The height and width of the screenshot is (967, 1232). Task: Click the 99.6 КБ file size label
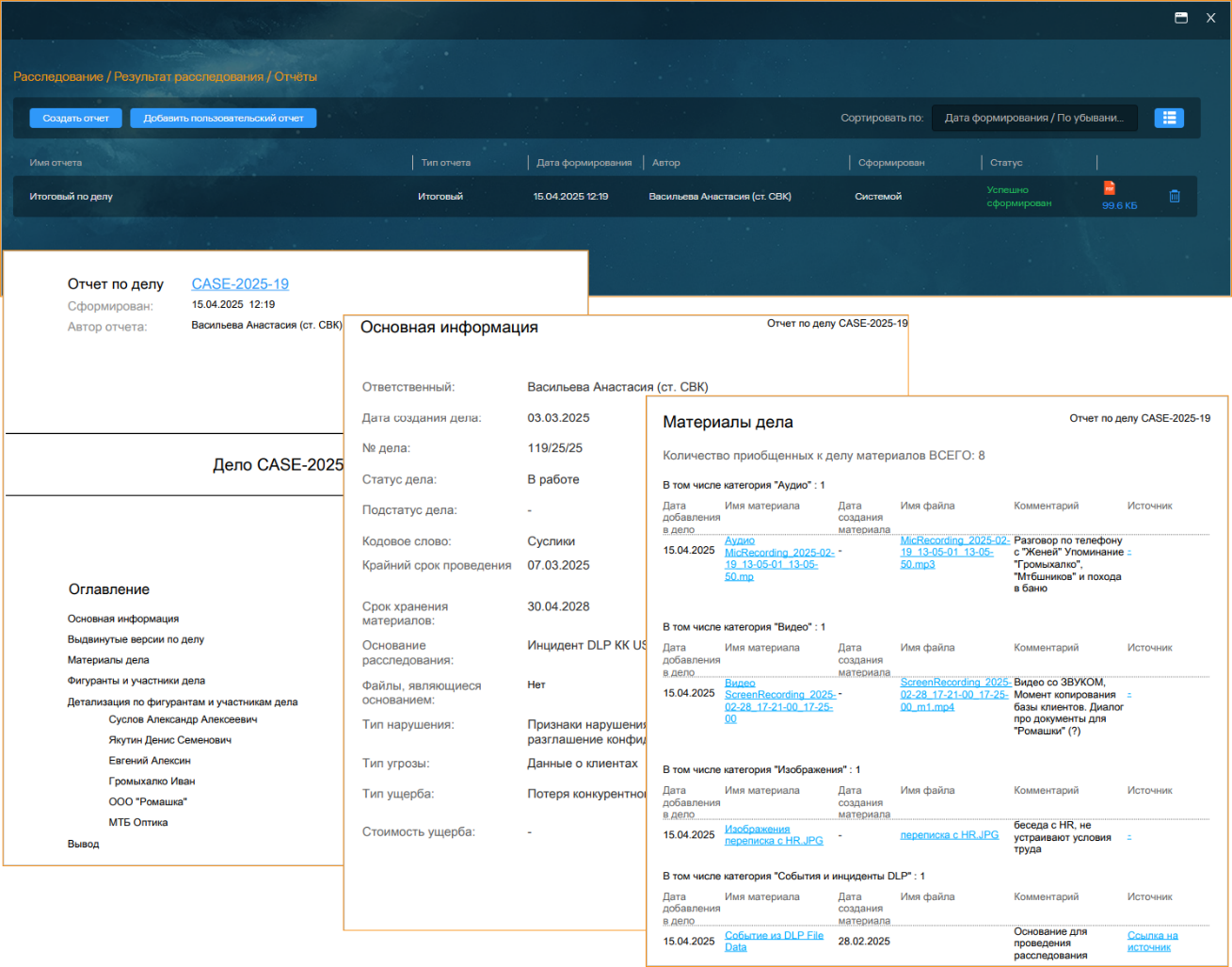pos(1119,205)
